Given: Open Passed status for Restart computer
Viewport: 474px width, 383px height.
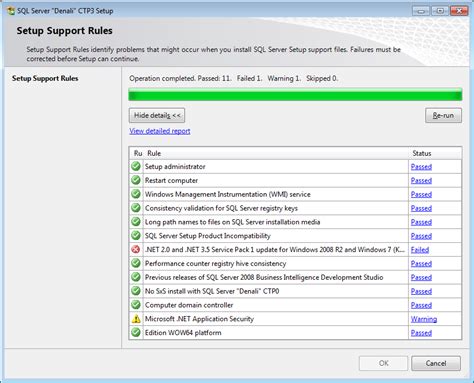Looking at the screenshot, I should 421,181.
